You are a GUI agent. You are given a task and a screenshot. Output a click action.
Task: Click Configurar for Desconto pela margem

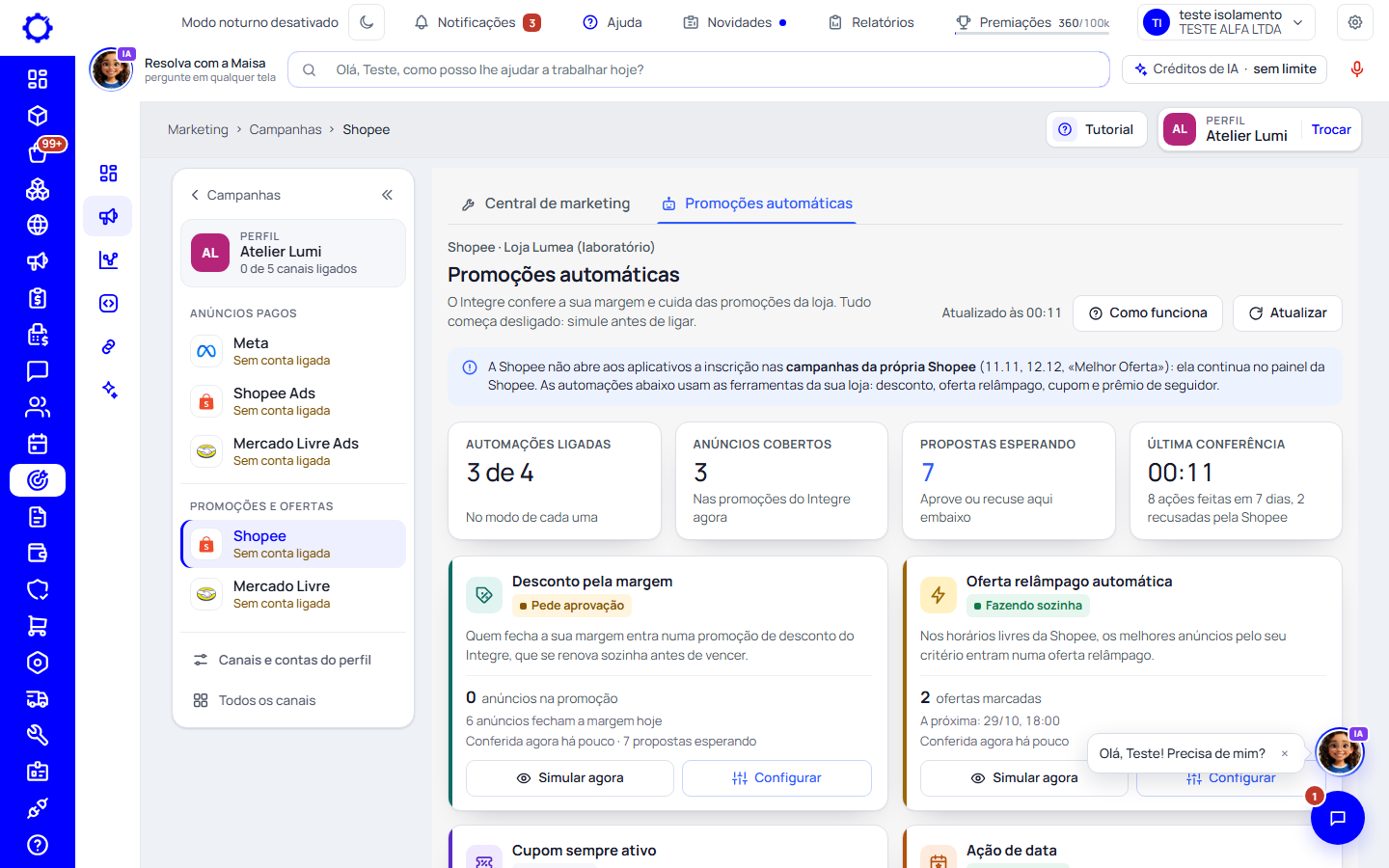pos(776,778)
